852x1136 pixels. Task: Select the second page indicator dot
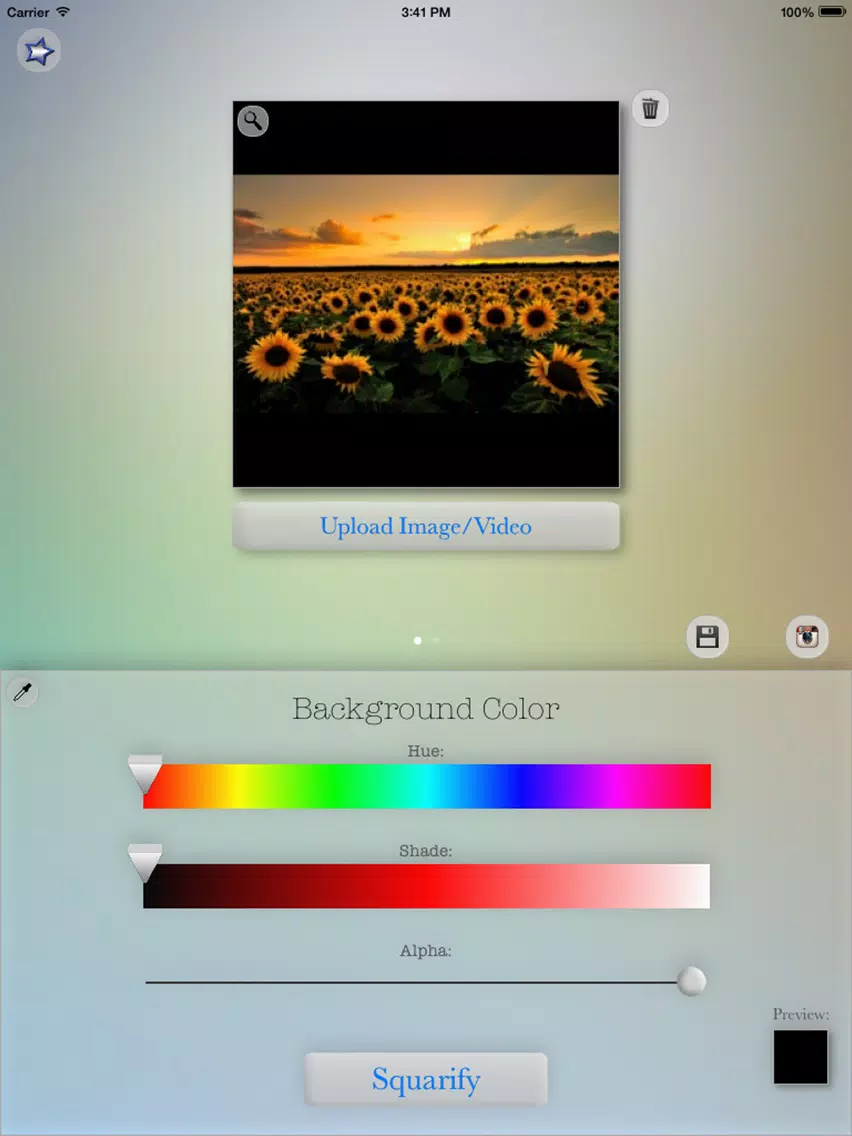[x=435, y=640]
